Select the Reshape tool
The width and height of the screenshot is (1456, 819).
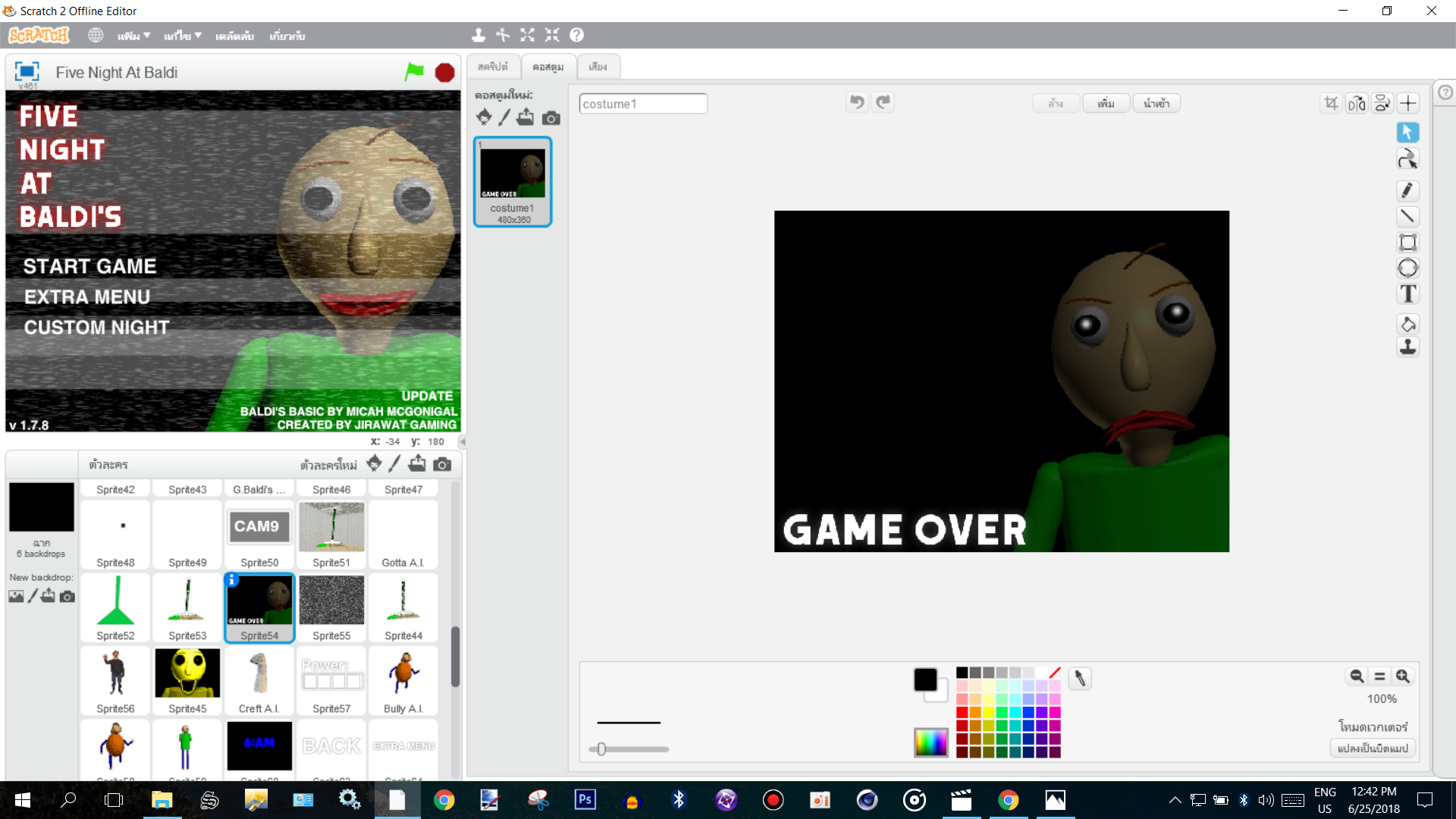pyautogui.click(x=1407, y=159)
